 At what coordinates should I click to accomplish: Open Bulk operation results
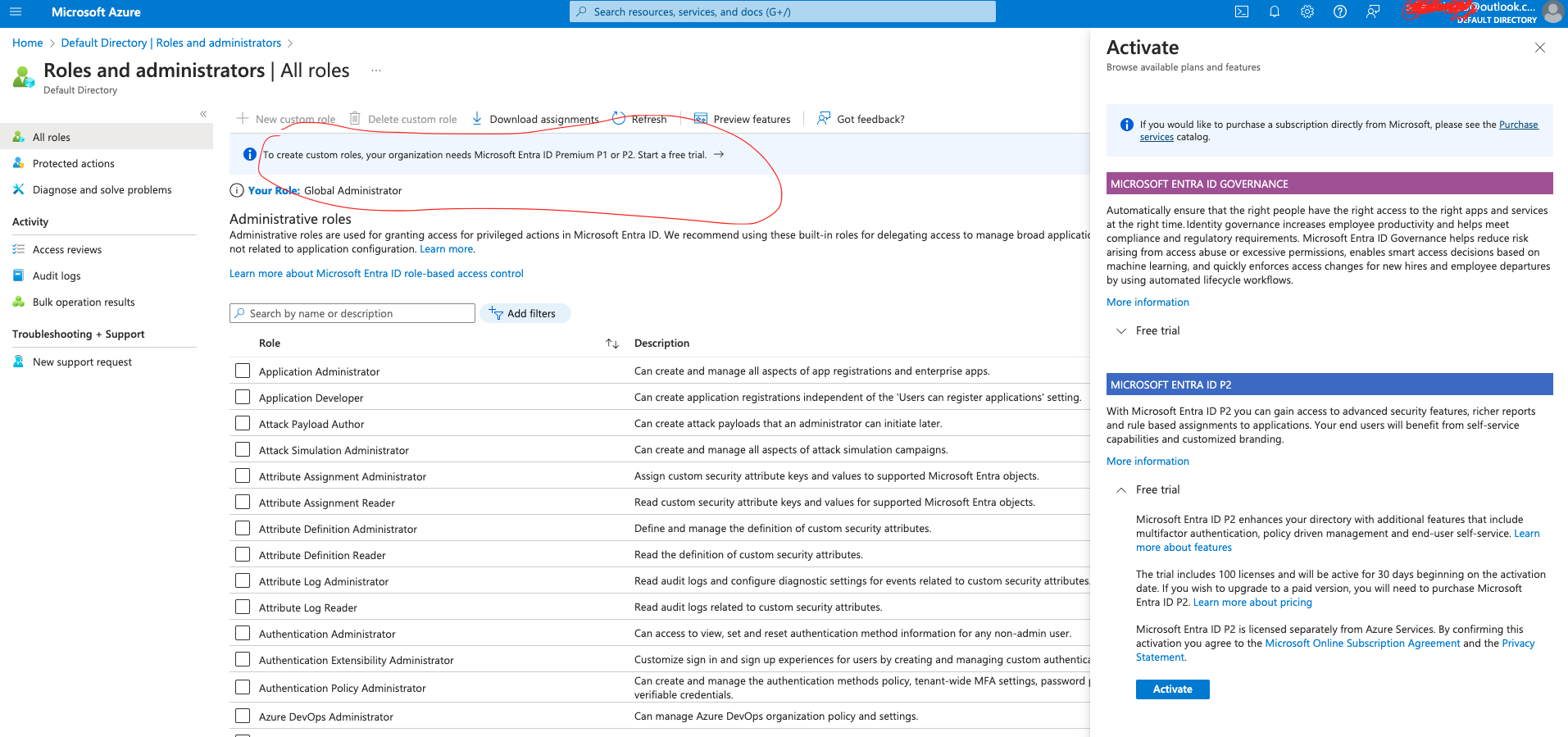[84, 302]
